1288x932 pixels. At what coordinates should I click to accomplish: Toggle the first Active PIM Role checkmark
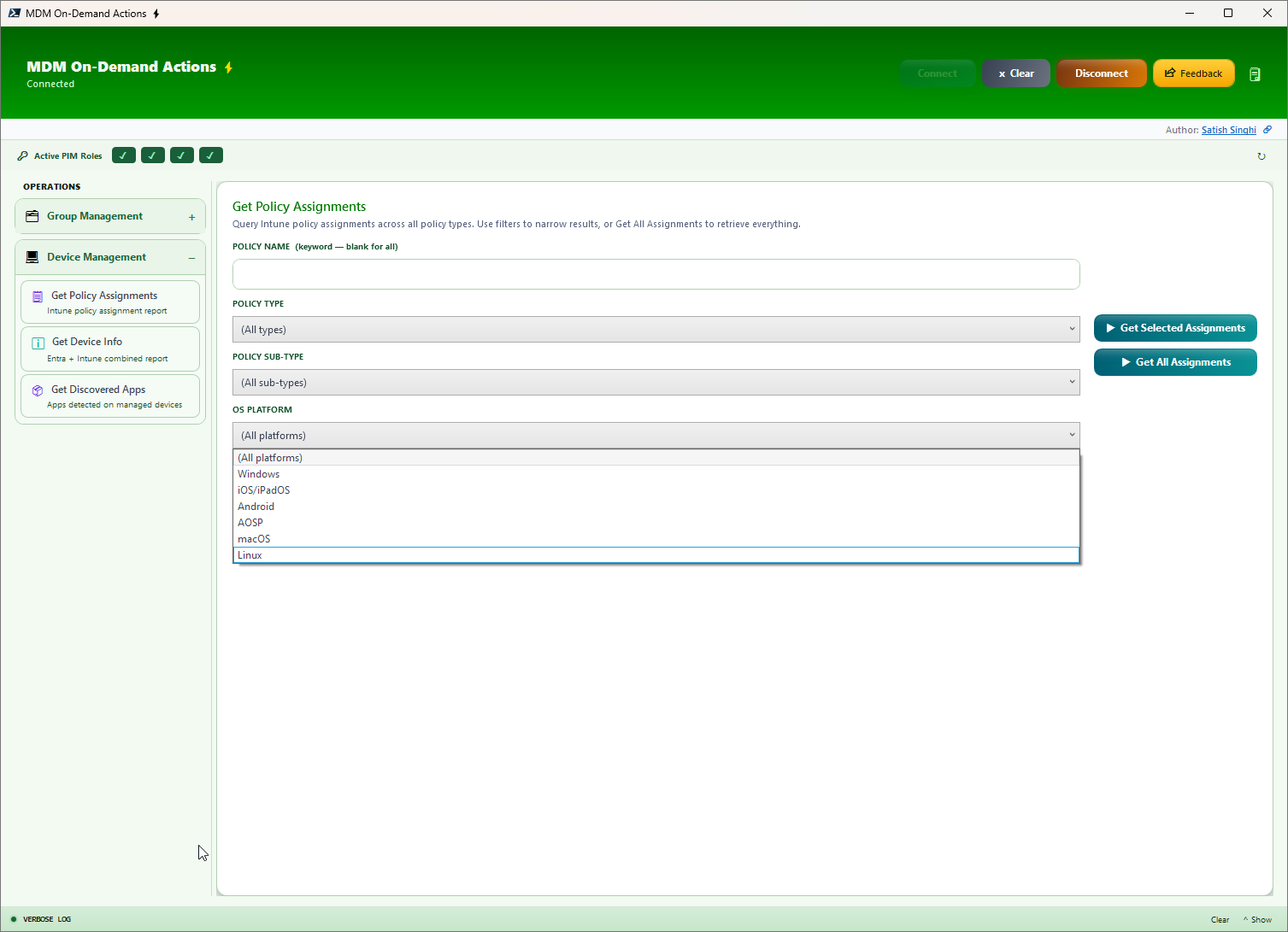click(123, 155)
